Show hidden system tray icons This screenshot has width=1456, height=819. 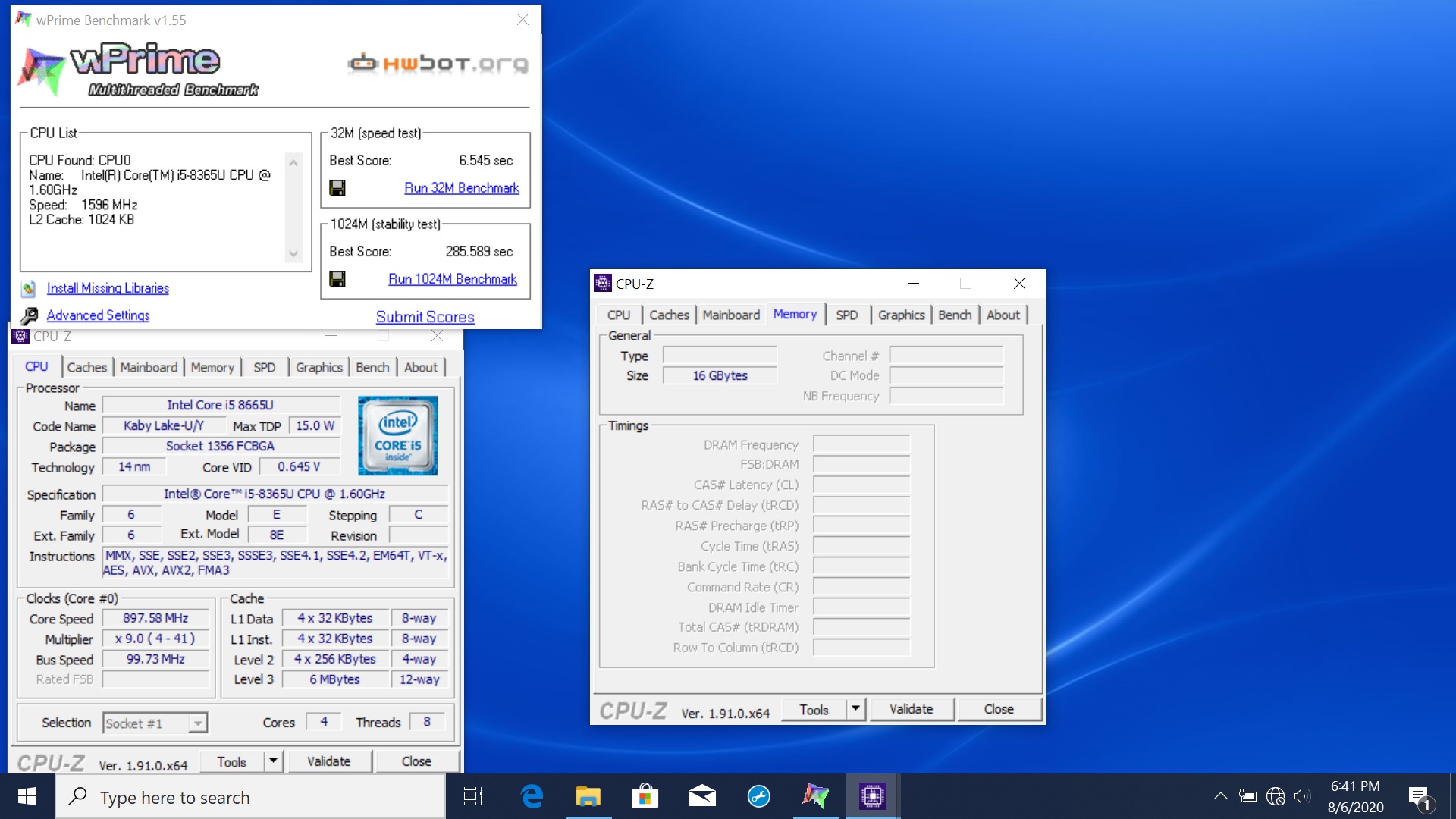point(1220,796)
